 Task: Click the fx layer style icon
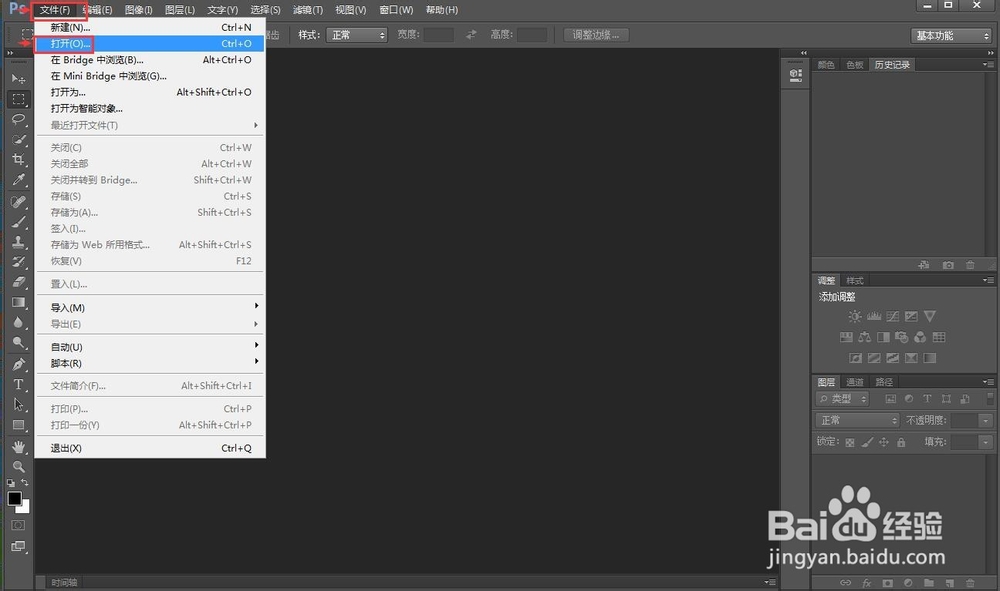coord(866,583)
